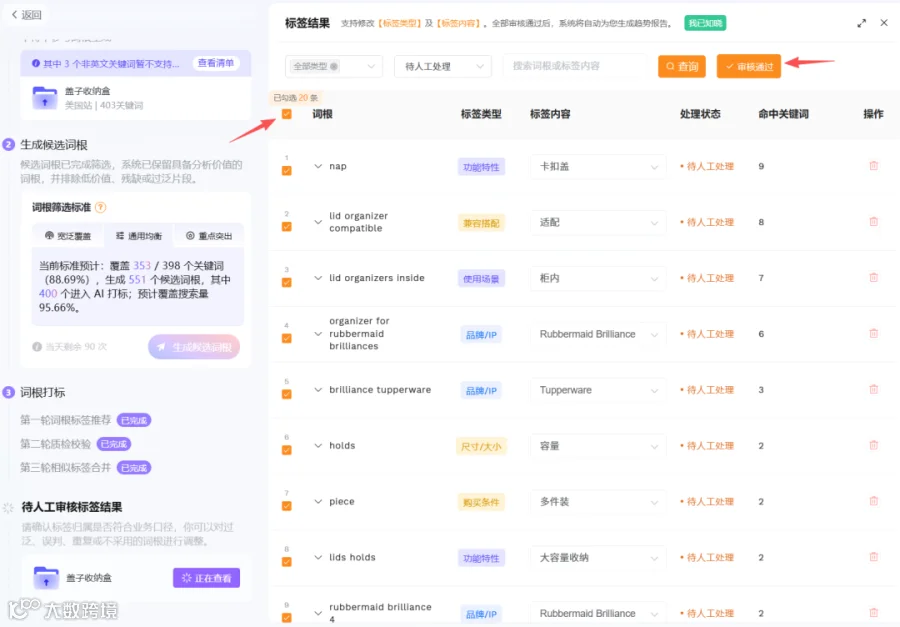Click the 命中关键词 column header

[x=783, y=114]
